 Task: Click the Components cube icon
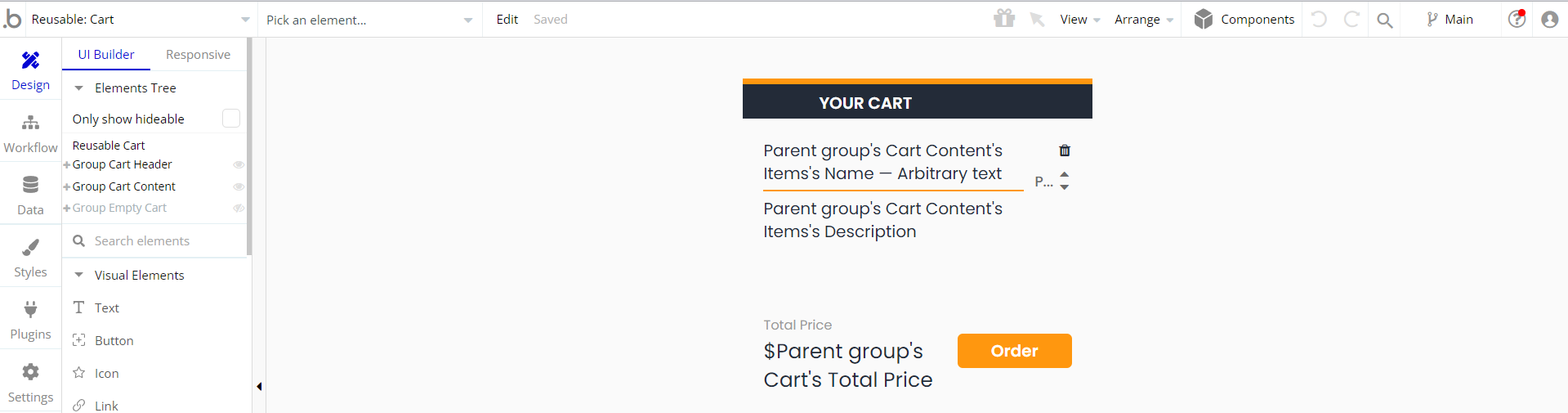pyautogui.click(x=1203, y=19)
